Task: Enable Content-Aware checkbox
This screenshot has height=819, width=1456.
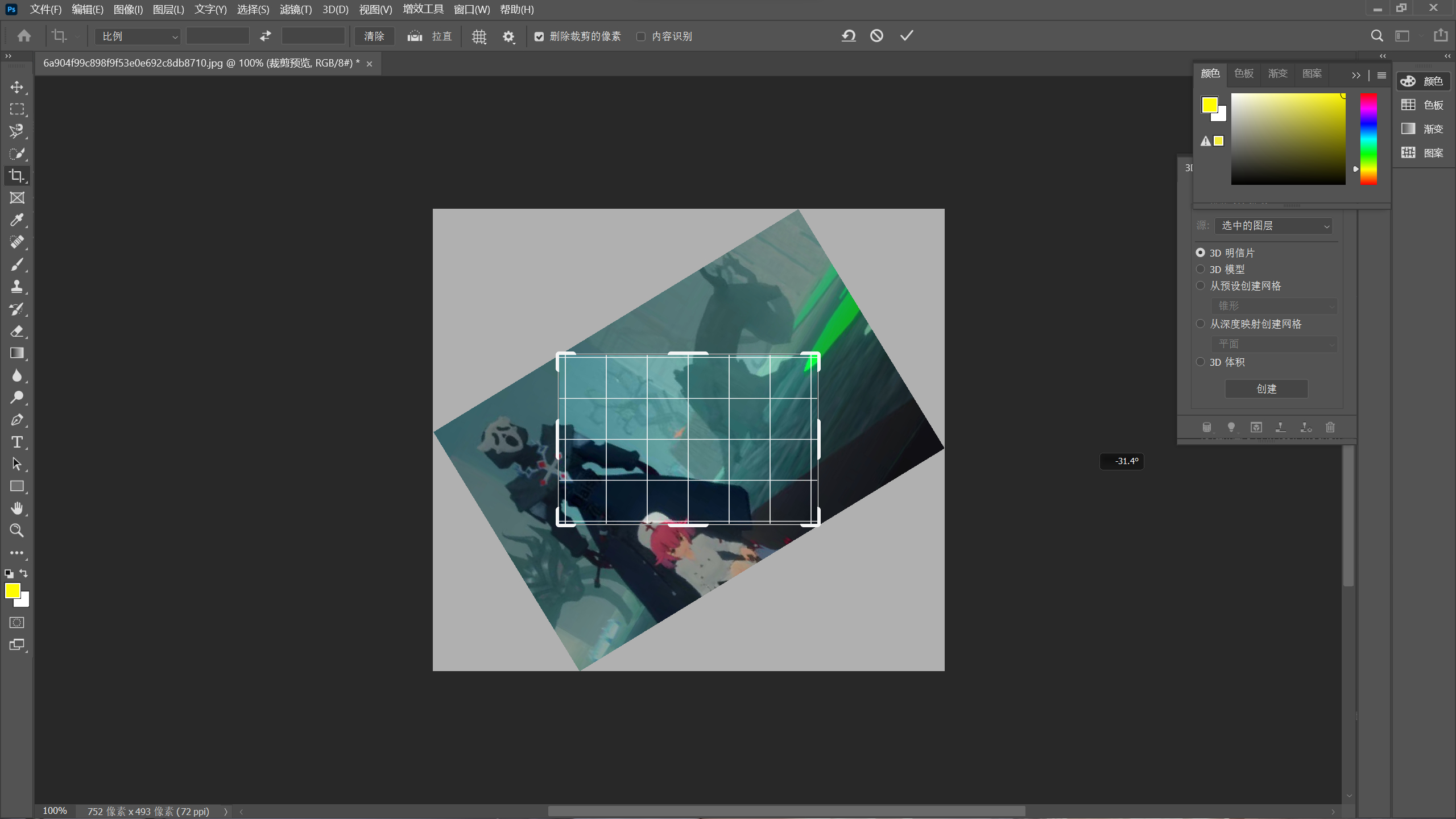Action: (x=641, y=36)
